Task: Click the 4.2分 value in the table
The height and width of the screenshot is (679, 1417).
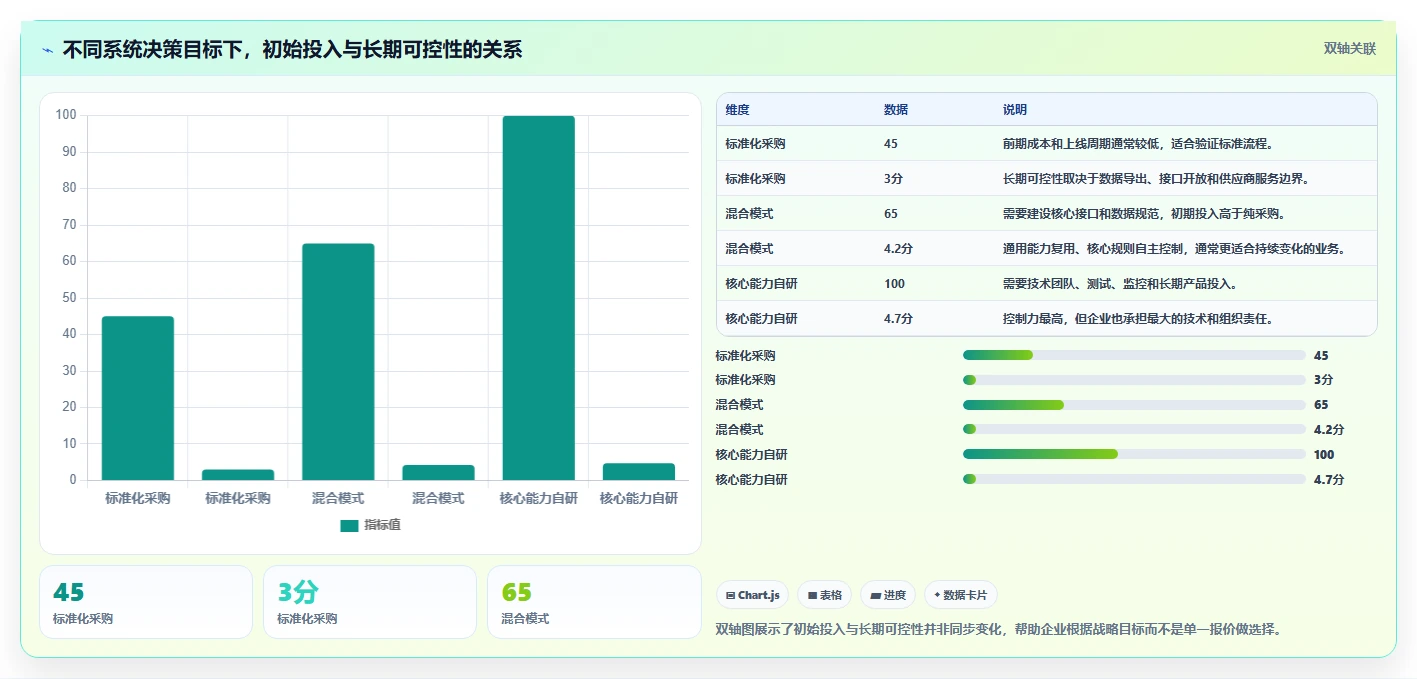Action: pyautogui.click(x=898, y=249)
